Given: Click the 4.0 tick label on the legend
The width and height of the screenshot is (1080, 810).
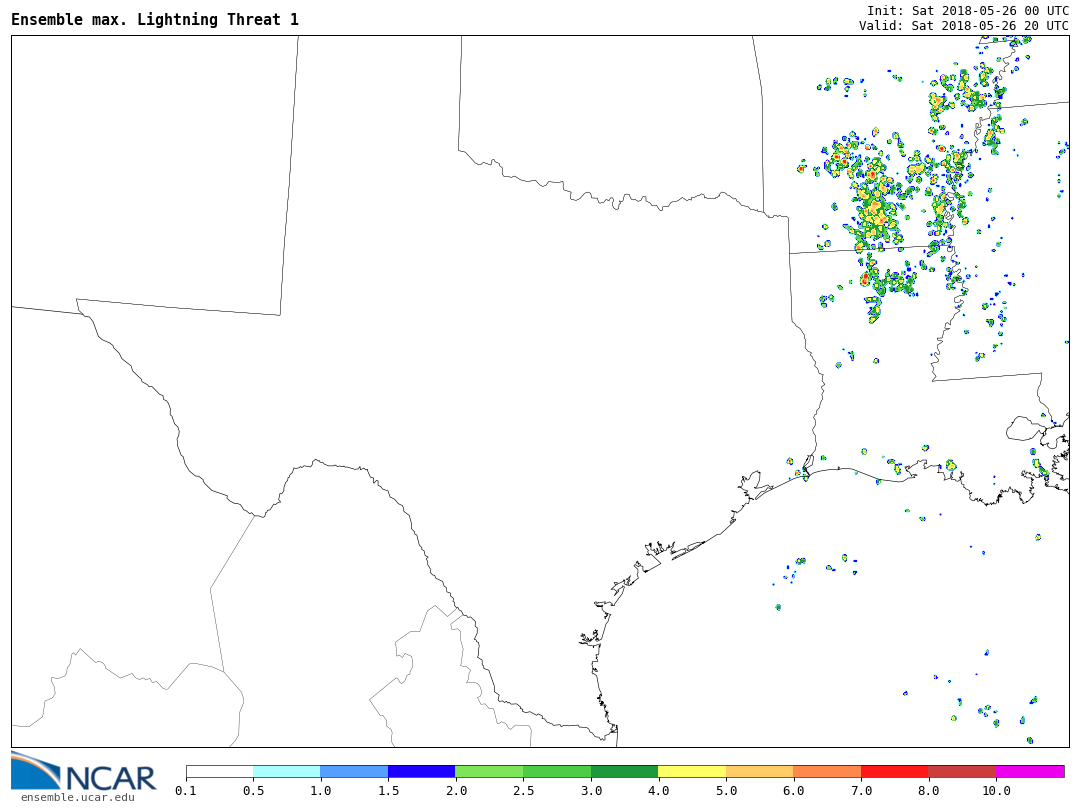Looking at the screenshot, I should point(658,791).
